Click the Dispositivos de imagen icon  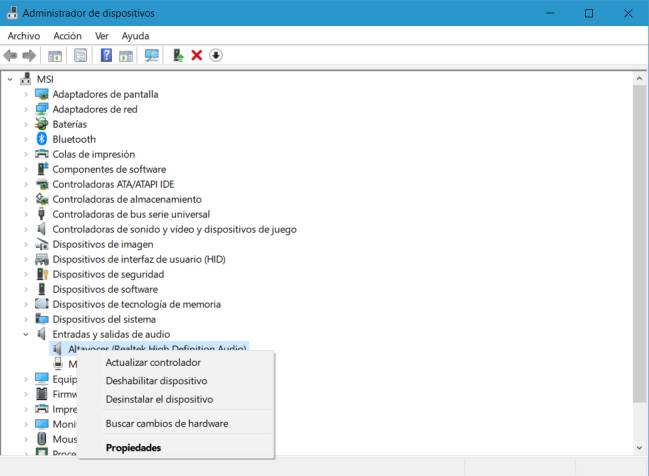point(41,244)
